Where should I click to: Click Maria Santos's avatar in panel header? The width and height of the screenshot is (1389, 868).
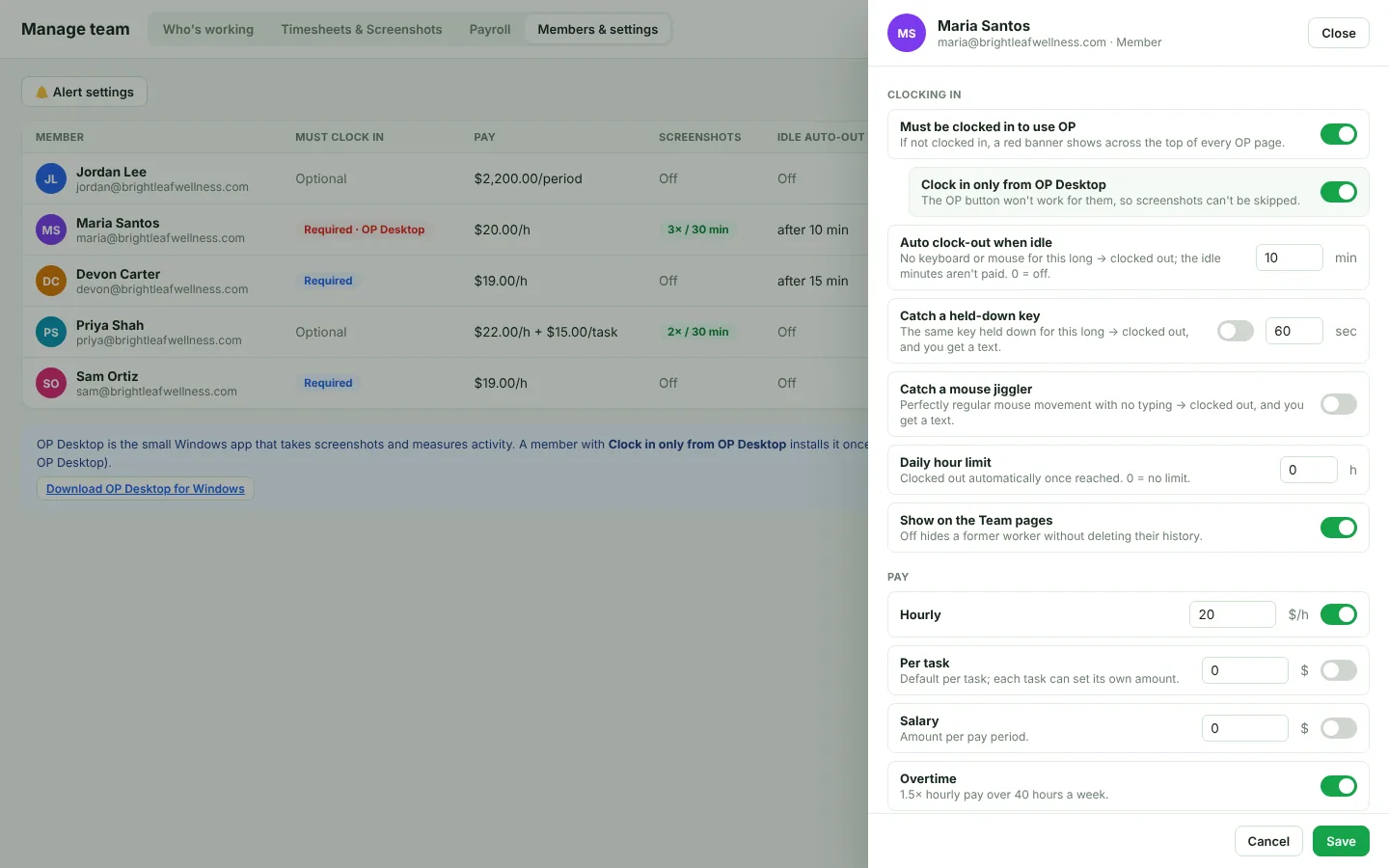tap(907, 33)
